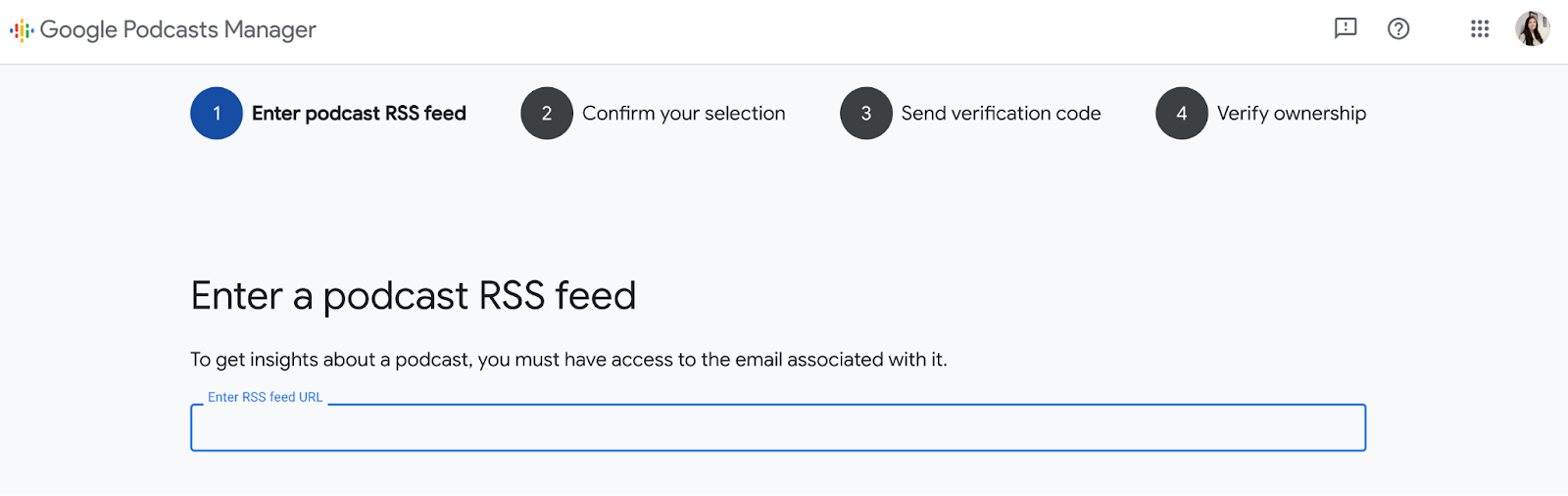Go to Verify ownership step
The image size is (1568, 496).
coord(1292,114)
